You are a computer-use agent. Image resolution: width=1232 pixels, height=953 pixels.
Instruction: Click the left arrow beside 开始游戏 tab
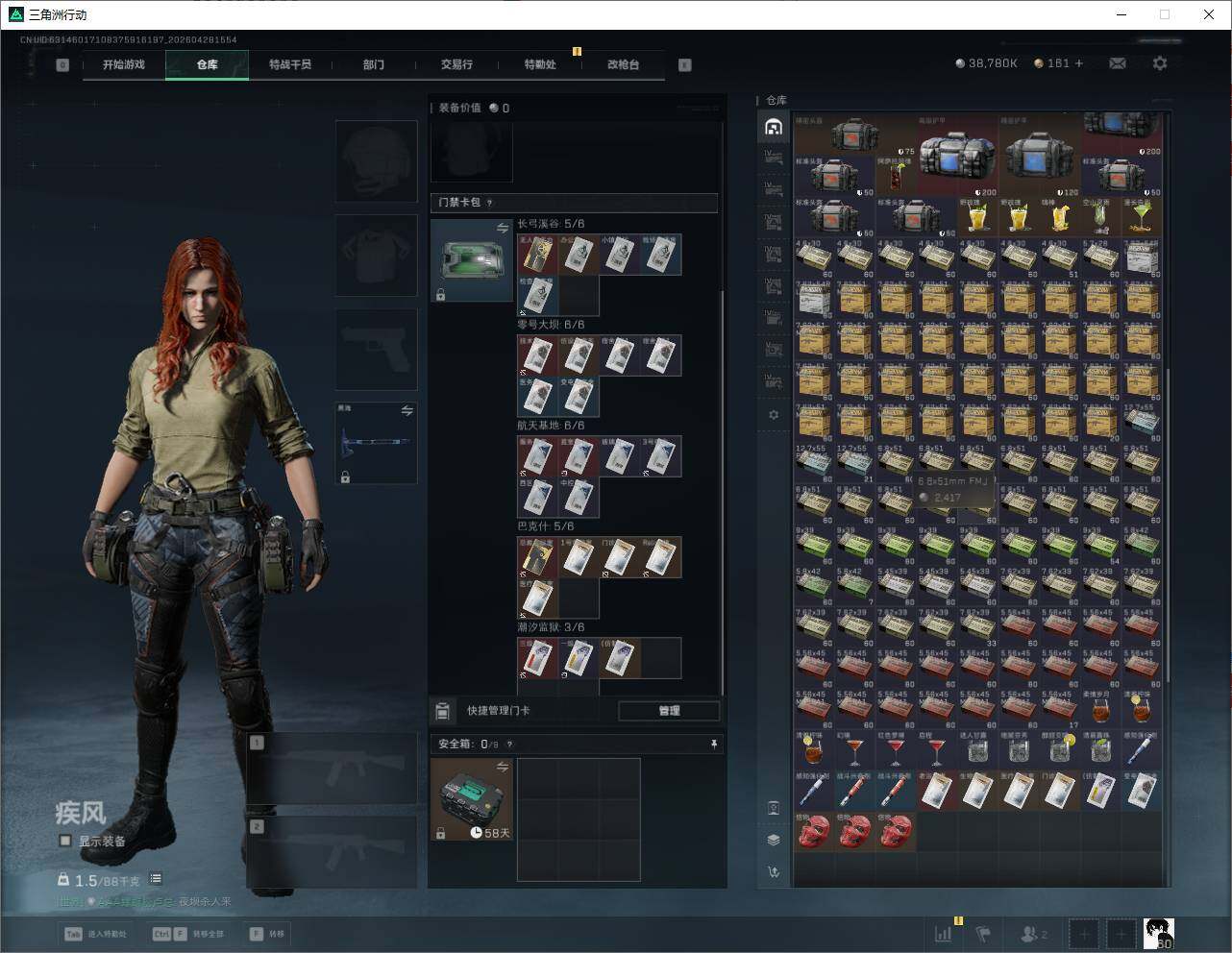tap(62, 65)
